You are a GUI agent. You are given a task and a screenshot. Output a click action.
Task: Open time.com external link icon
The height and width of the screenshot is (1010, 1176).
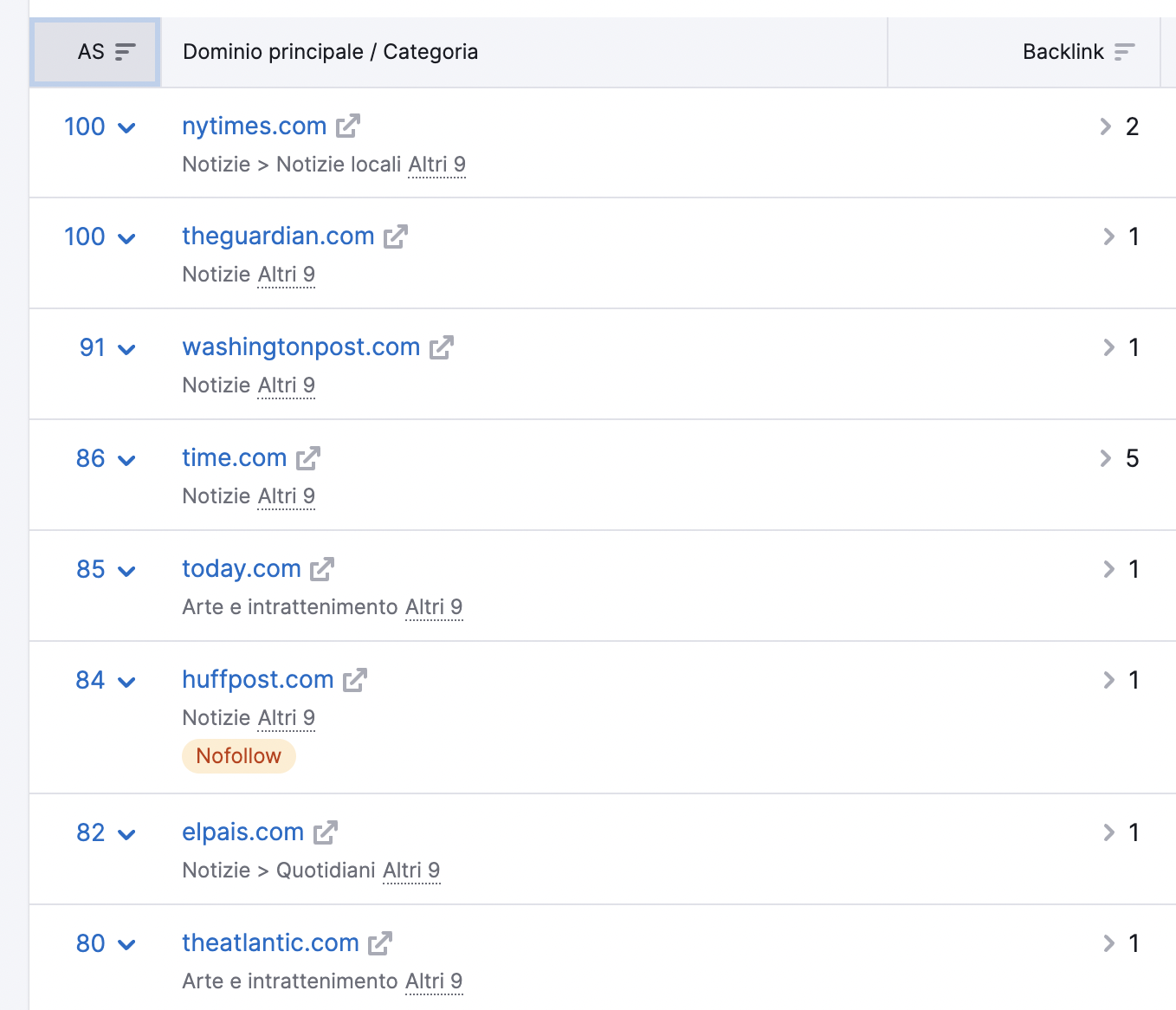click(x=308, y=458)
